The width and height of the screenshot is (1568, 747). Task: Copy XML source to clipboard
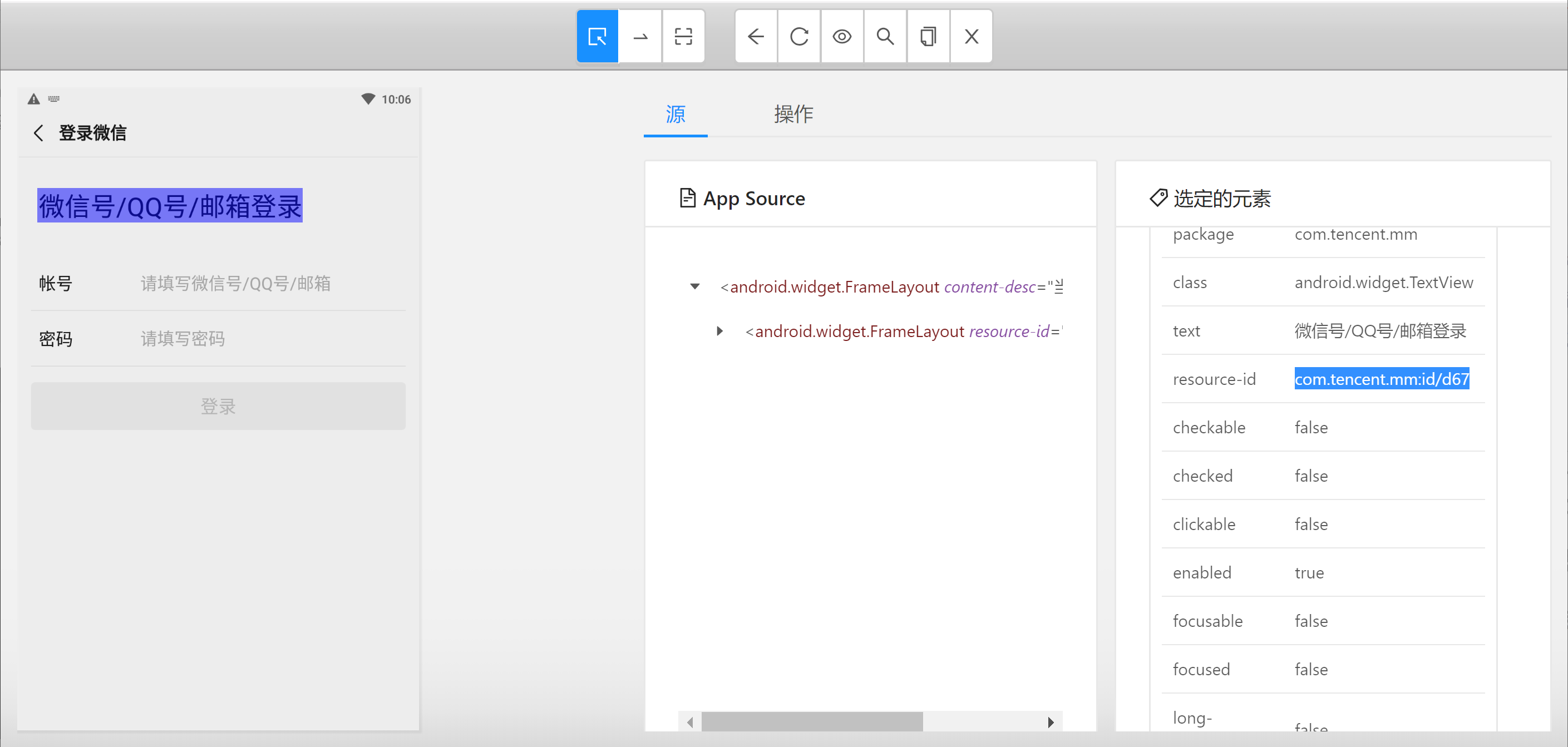(928, 37)
